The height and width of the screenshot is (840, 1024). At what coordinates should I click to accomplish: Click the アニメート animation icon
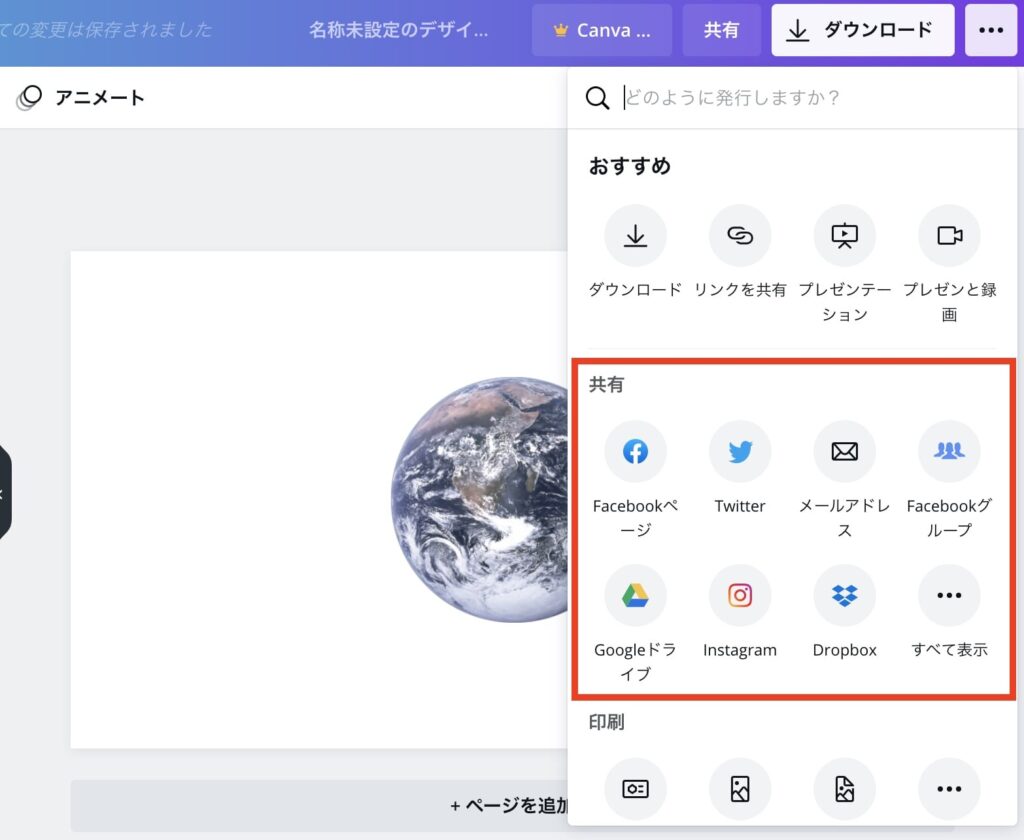29,98
